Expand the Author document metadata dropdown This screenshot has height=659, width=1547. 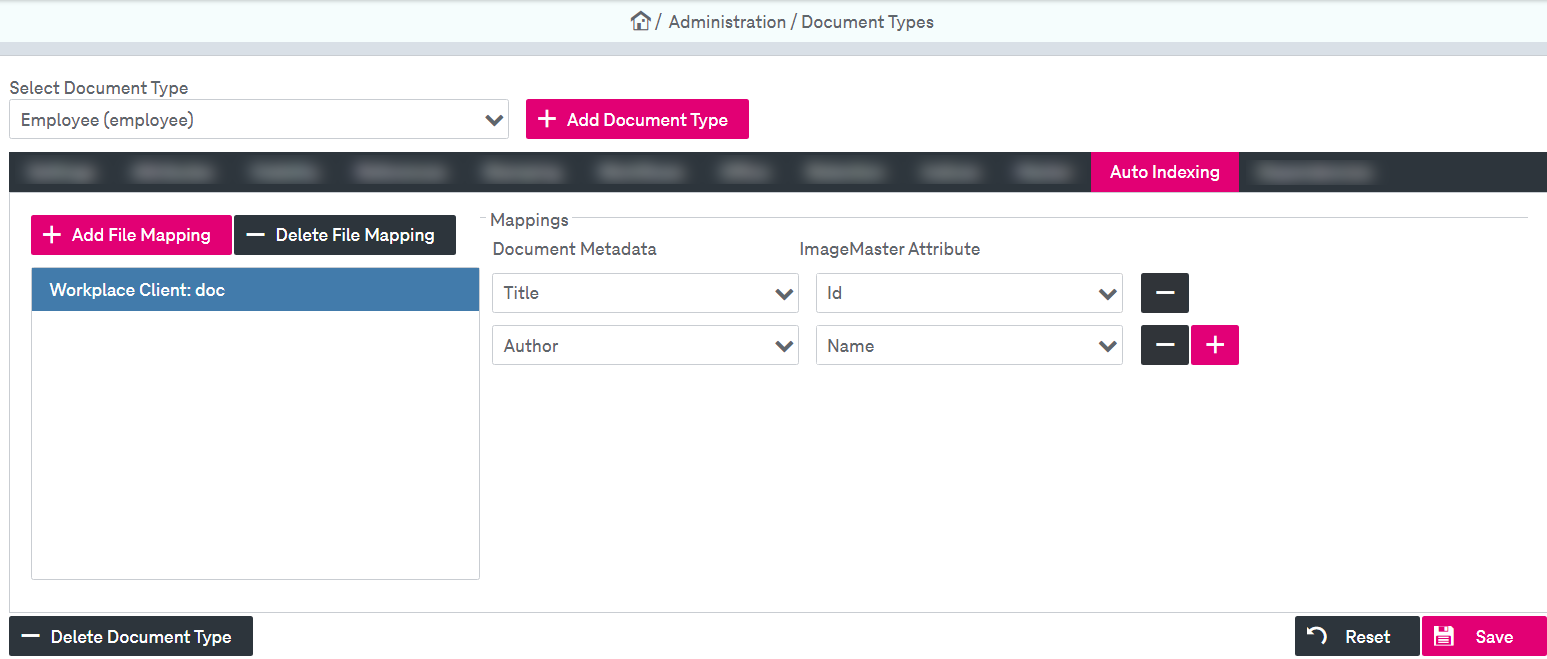click(x=645, y=346)
